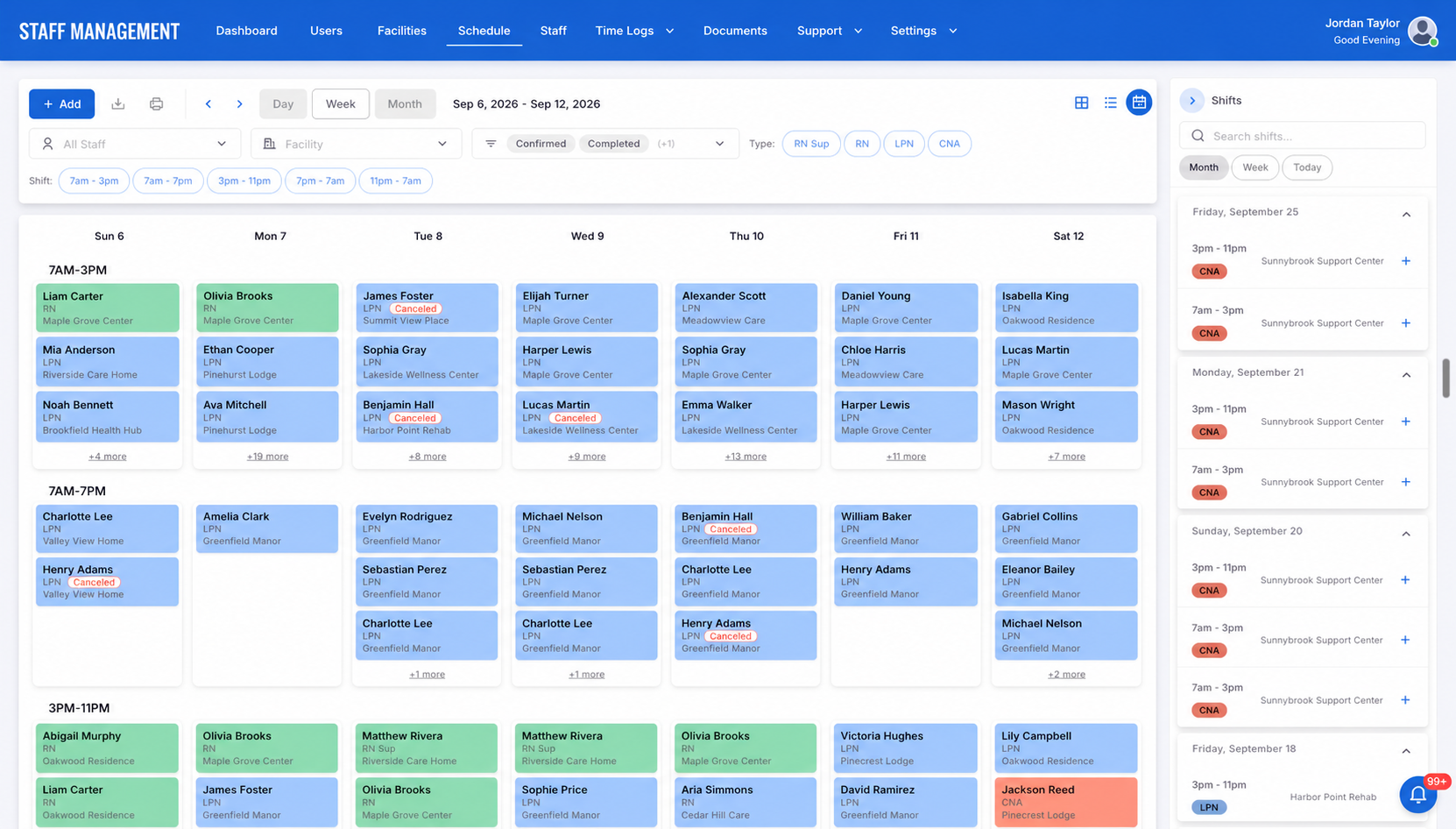This screenshot has height=829, width=1456.
Task: Click the download schedule icon
Action: coord(117,103)
